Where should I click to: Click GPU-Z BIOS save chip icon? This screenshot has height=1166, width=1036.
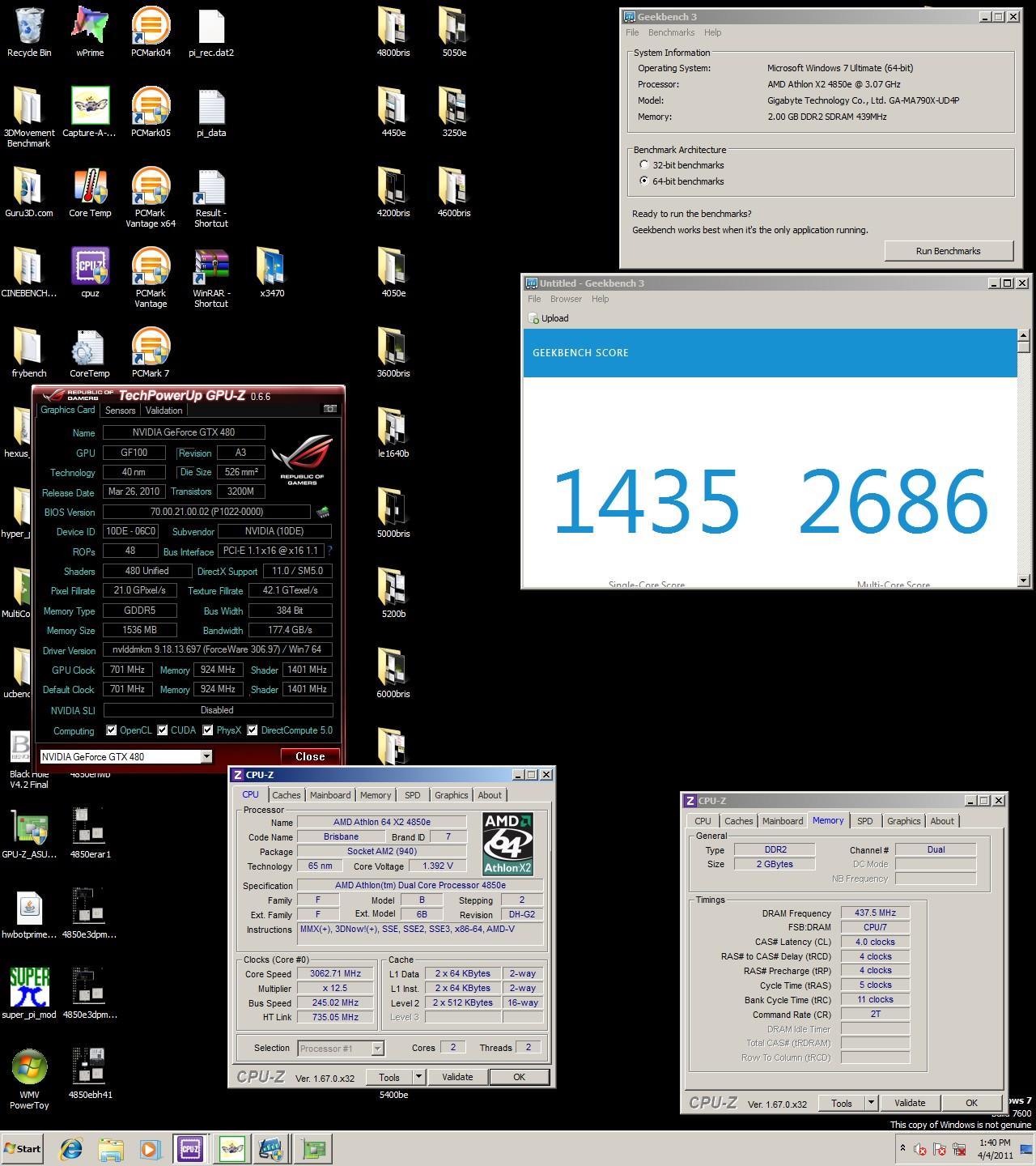[x=323, y=512]
